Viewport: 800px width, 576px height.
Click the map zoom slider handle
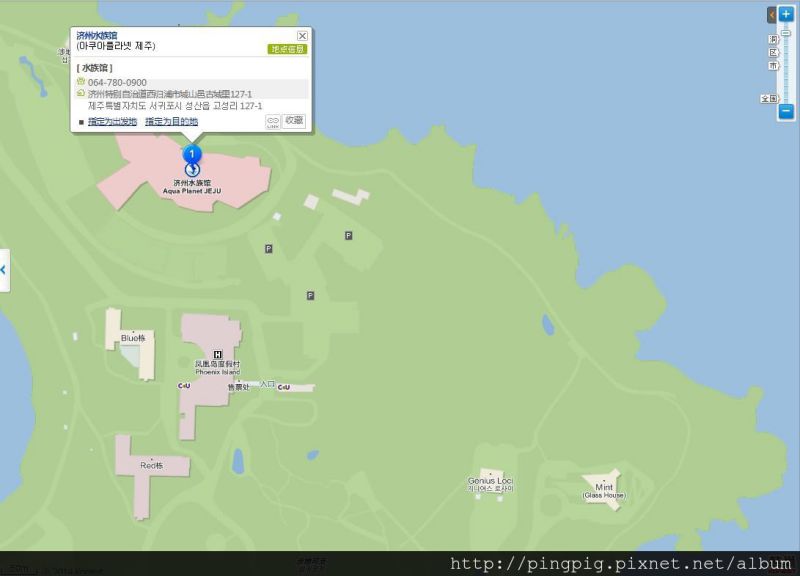click(786, 33)
